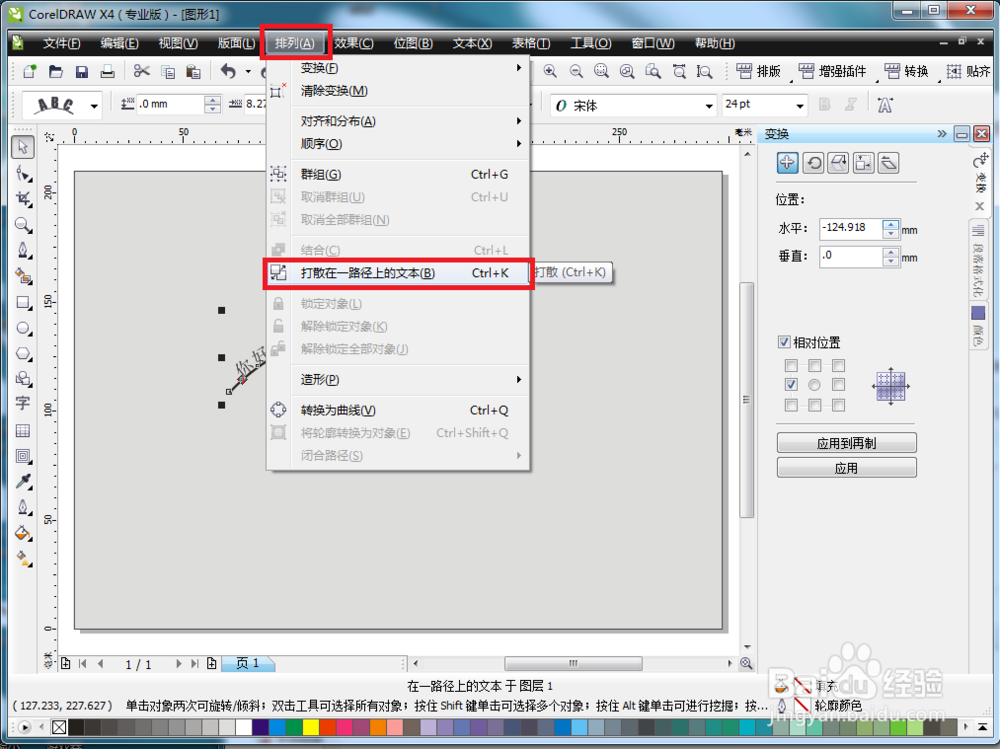This screenshot has width=1000, height=749.
Task: Click the Open folder icon
Action: click(x=55, y=71)
